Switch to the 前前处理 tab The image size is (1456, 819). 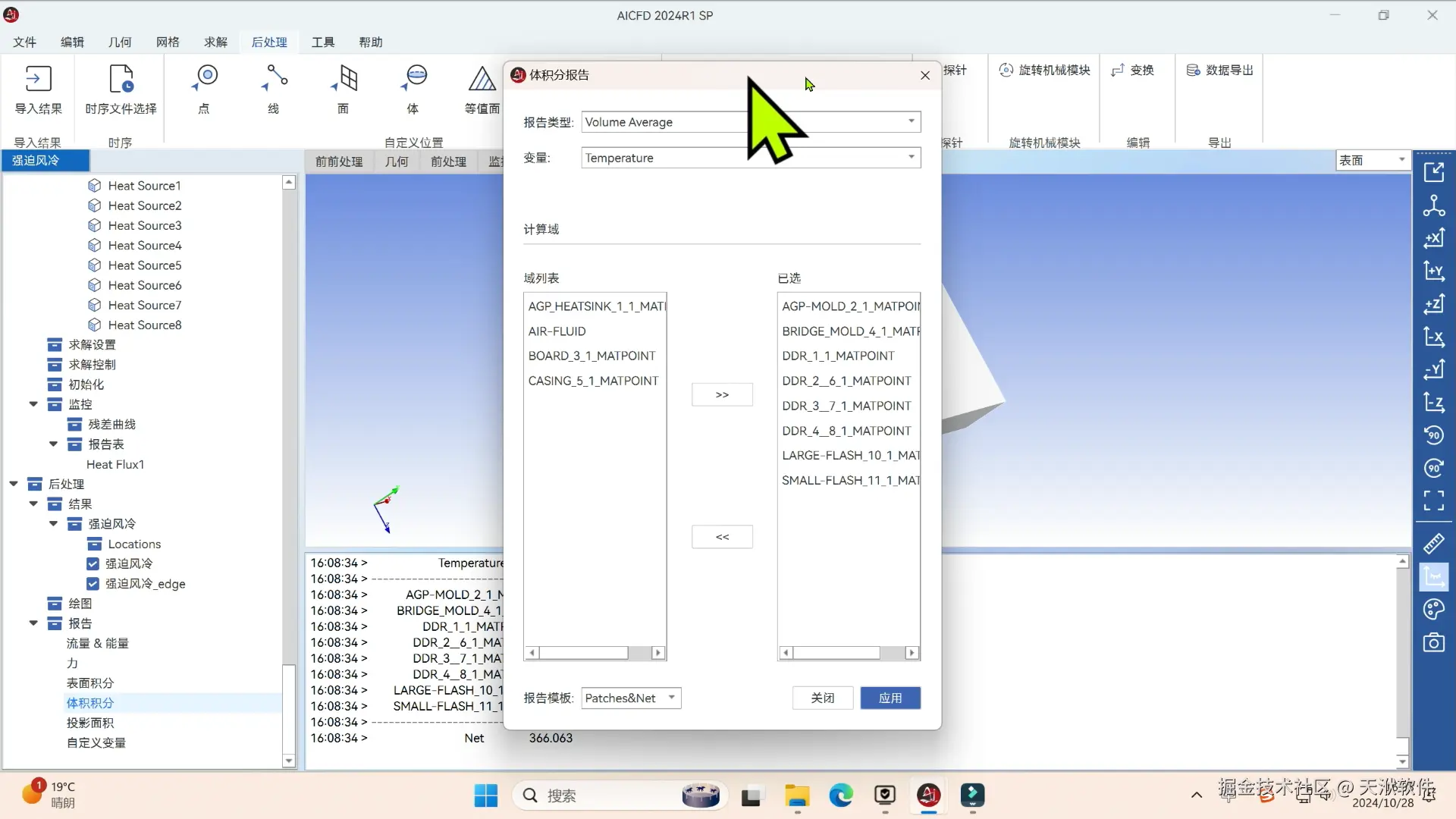tap(339, 162)
